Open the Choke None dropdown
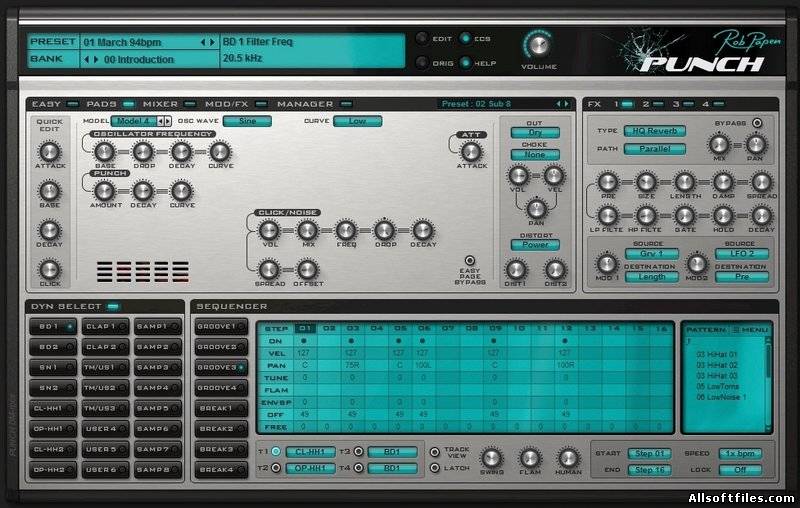 click(535, 155)
